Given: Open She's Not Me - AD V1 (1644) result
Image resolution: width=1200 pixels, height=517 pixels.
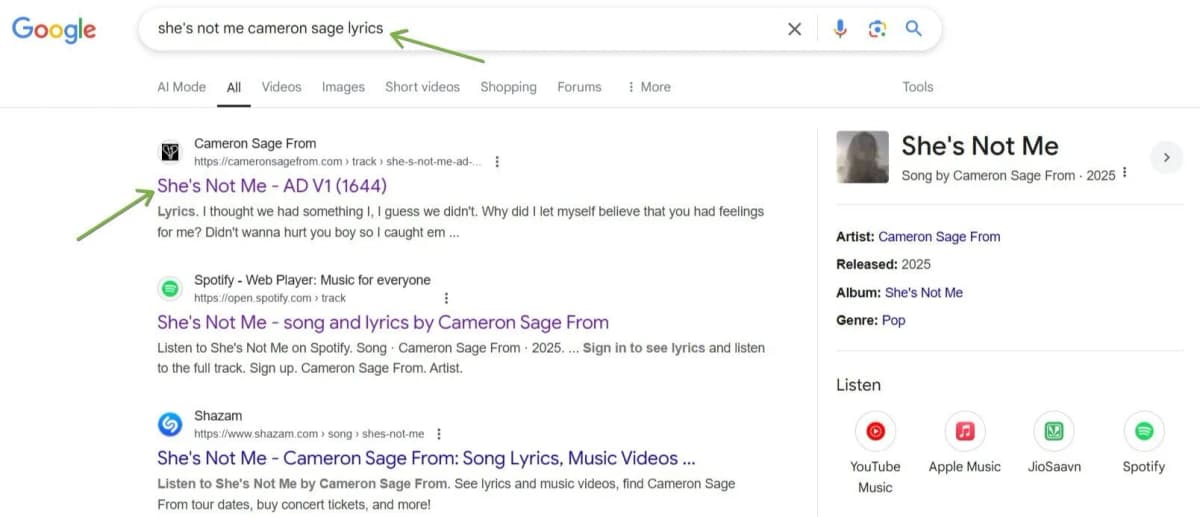Looking at the screenshot, I should click(272, 185).
